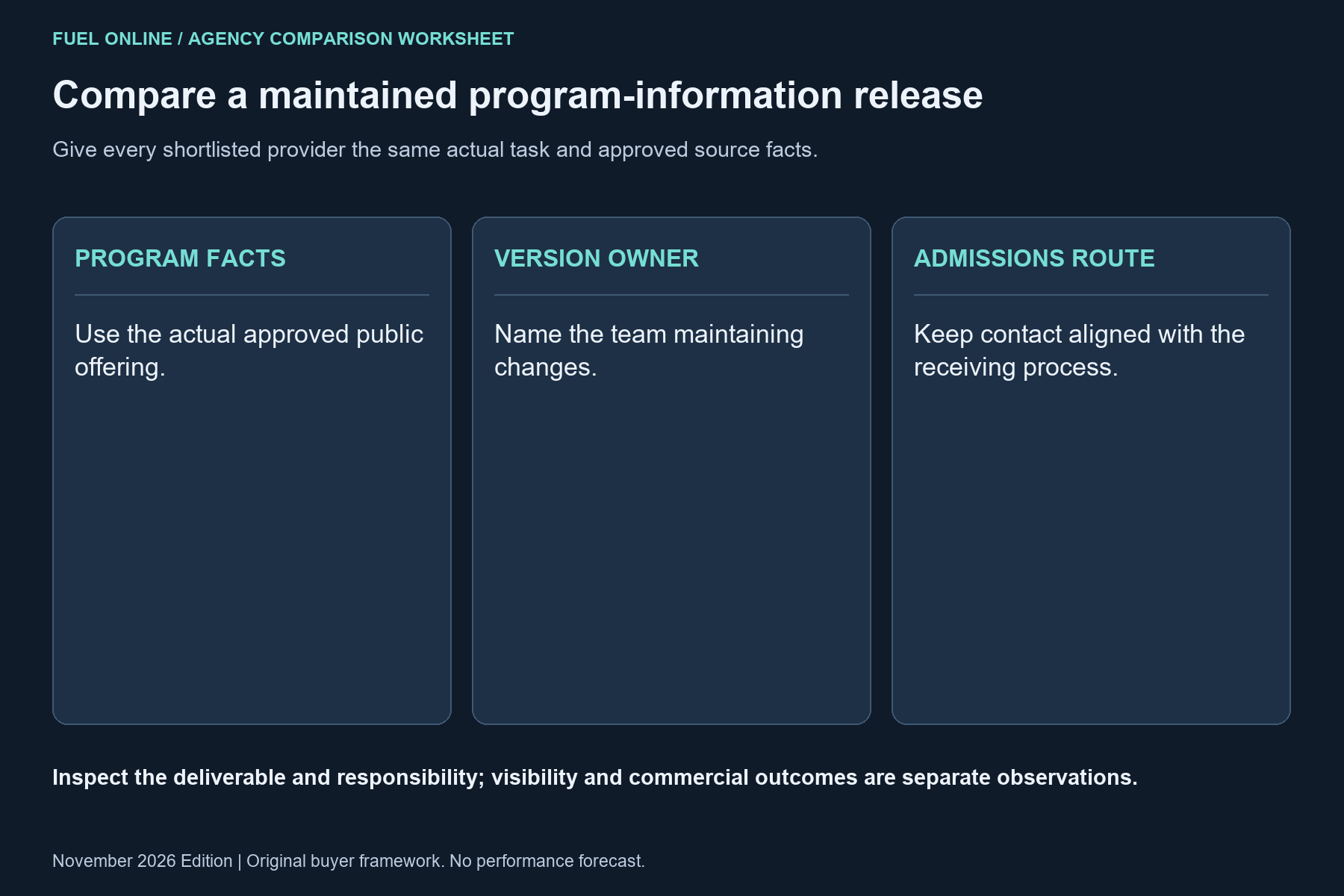Click the bold 'Inspect the deliverable and responsibility' note
The image size is (1344, 896).
(x=595, y=777)
